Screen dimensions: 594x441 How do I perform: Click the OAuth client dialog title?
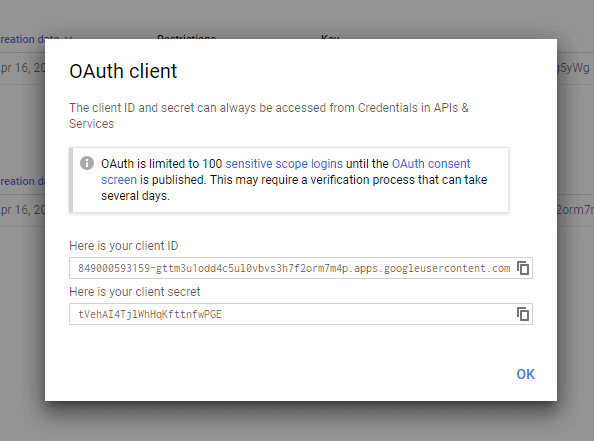point(123,71)
